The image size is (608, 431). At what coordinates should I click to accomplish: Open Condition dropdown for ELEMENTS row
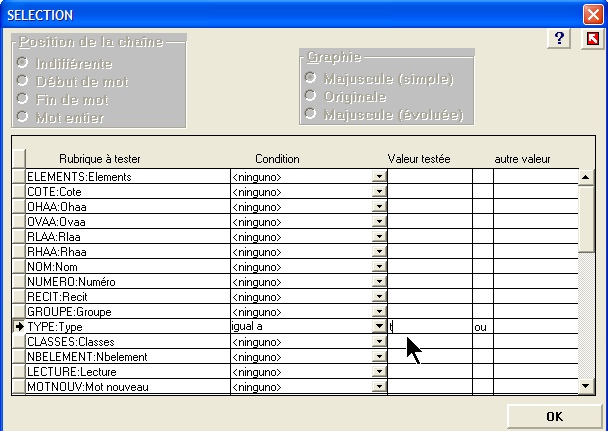point(379,177)
